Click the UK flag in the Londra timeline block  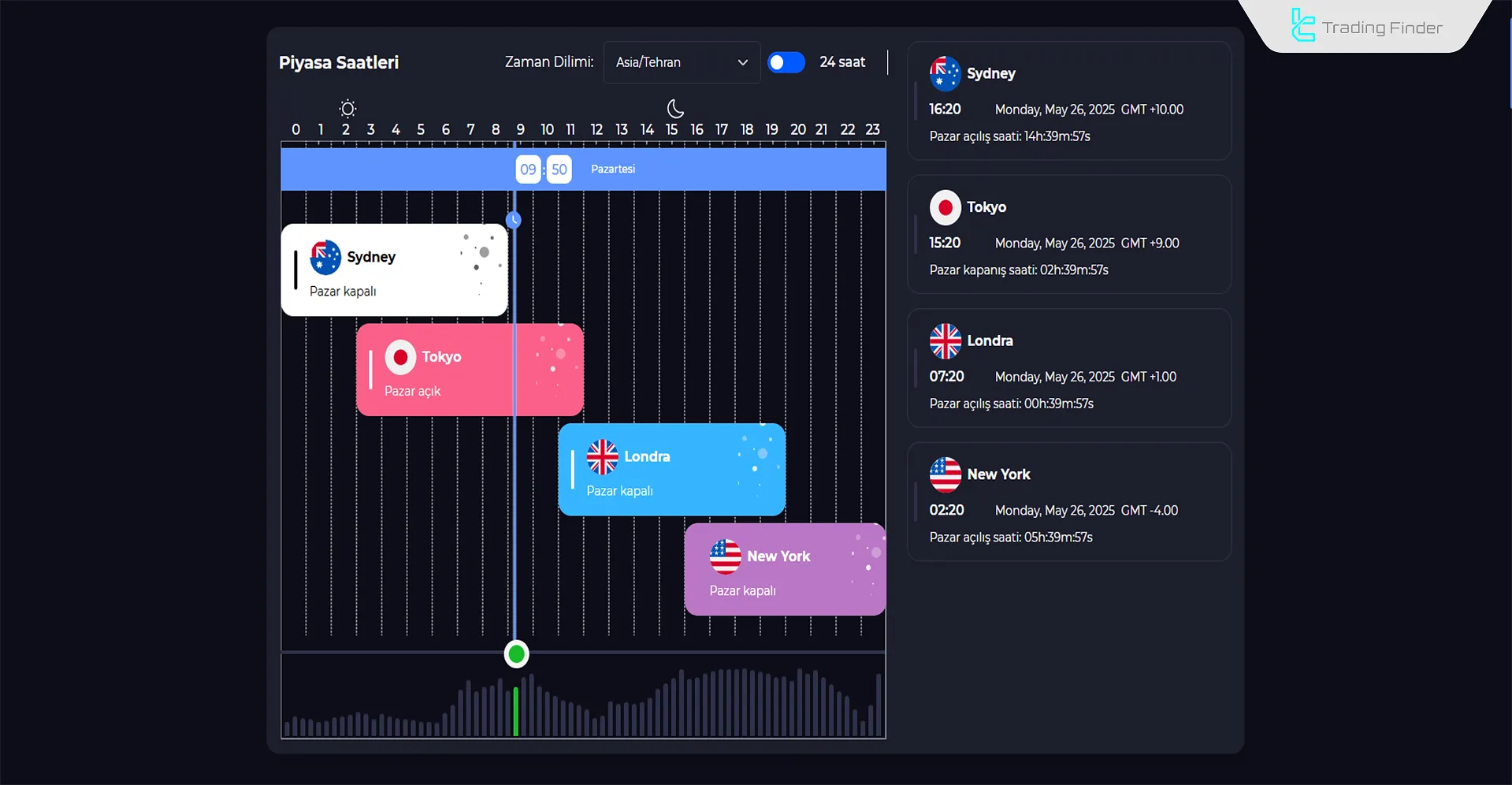pyautogui.click(x=603, y=457)
